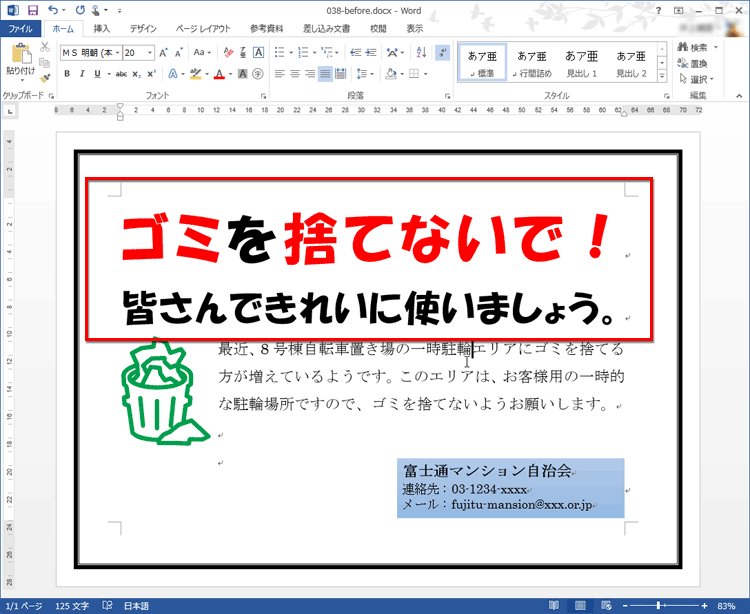750x614 pixels.
Task: Open font name dropdown MS 明朝
Action: pos(117,53)
